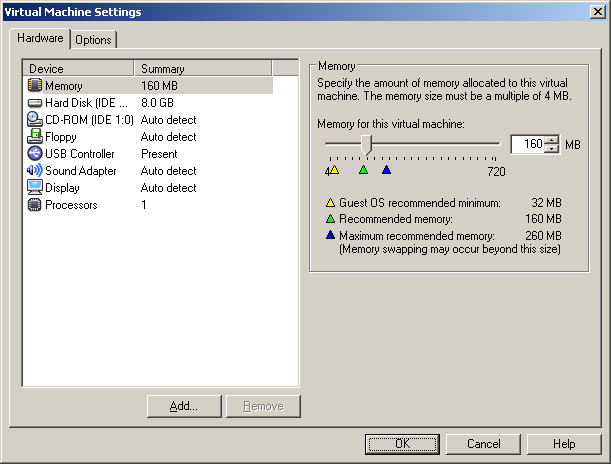611x464 pixels.
Task: Click the Summary column header
Action: point(203,68)
